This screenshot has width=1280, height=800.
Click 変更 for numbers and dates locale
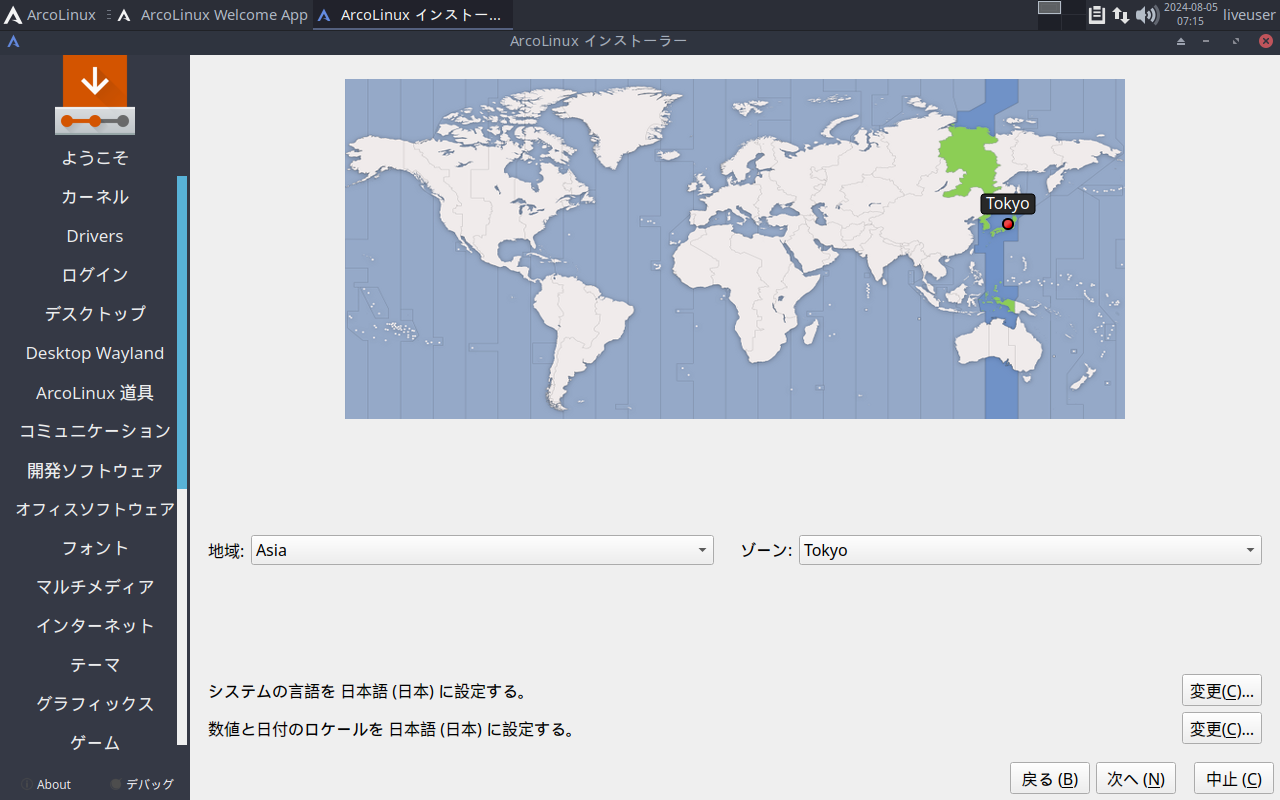click(x=1222, y=729)
